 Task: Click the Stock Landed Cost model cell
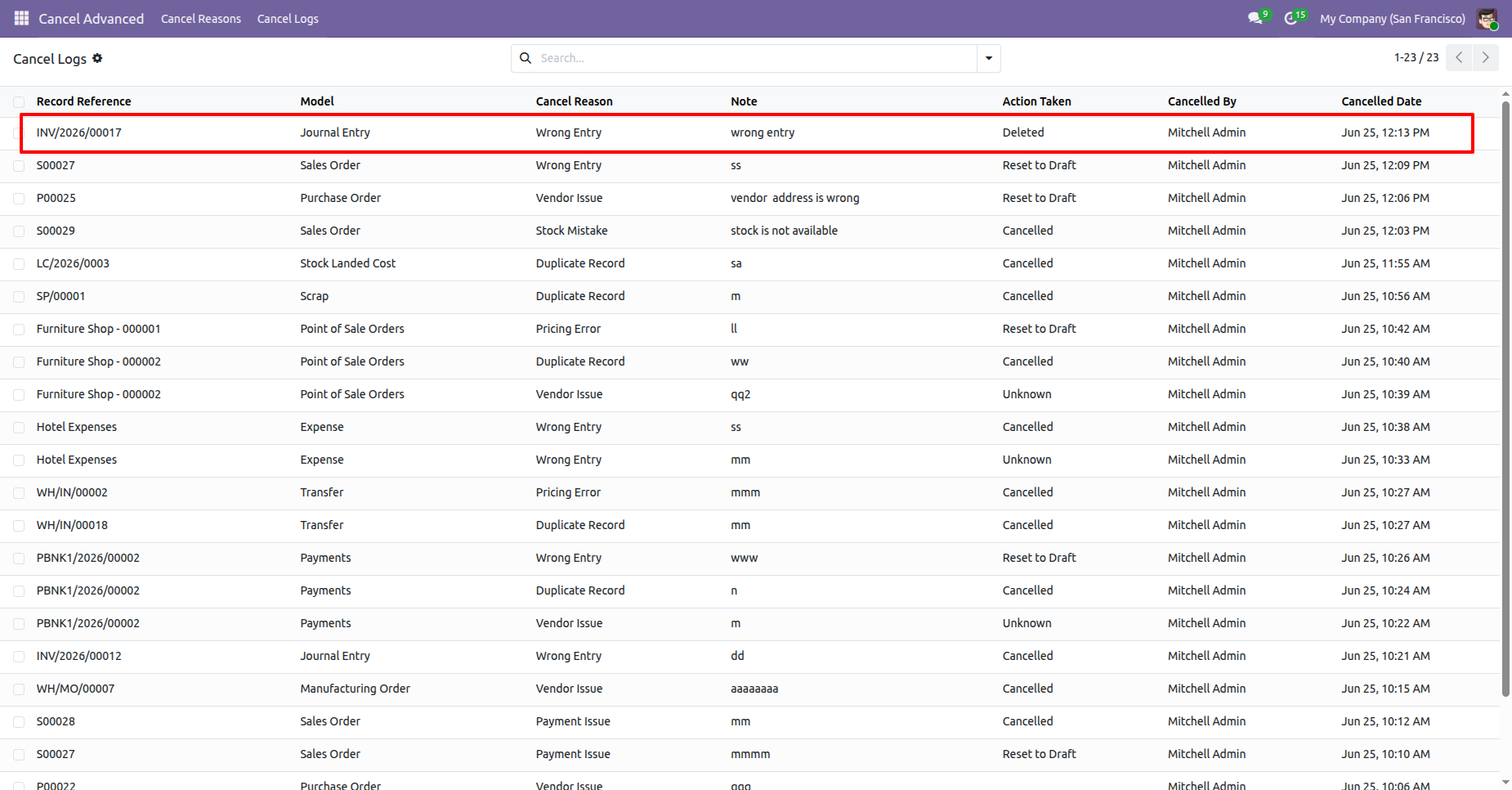[x=347, y=263]
